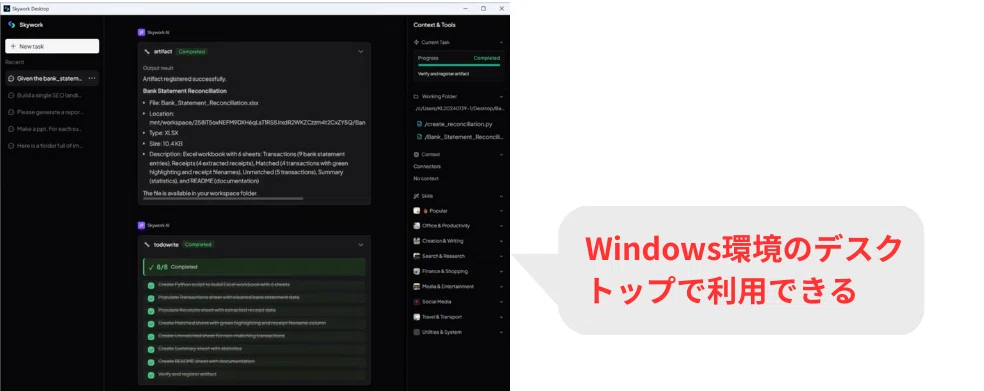
Task: Click file icon beside /Bank_Statement_Reconcili...
Action: 420,136
